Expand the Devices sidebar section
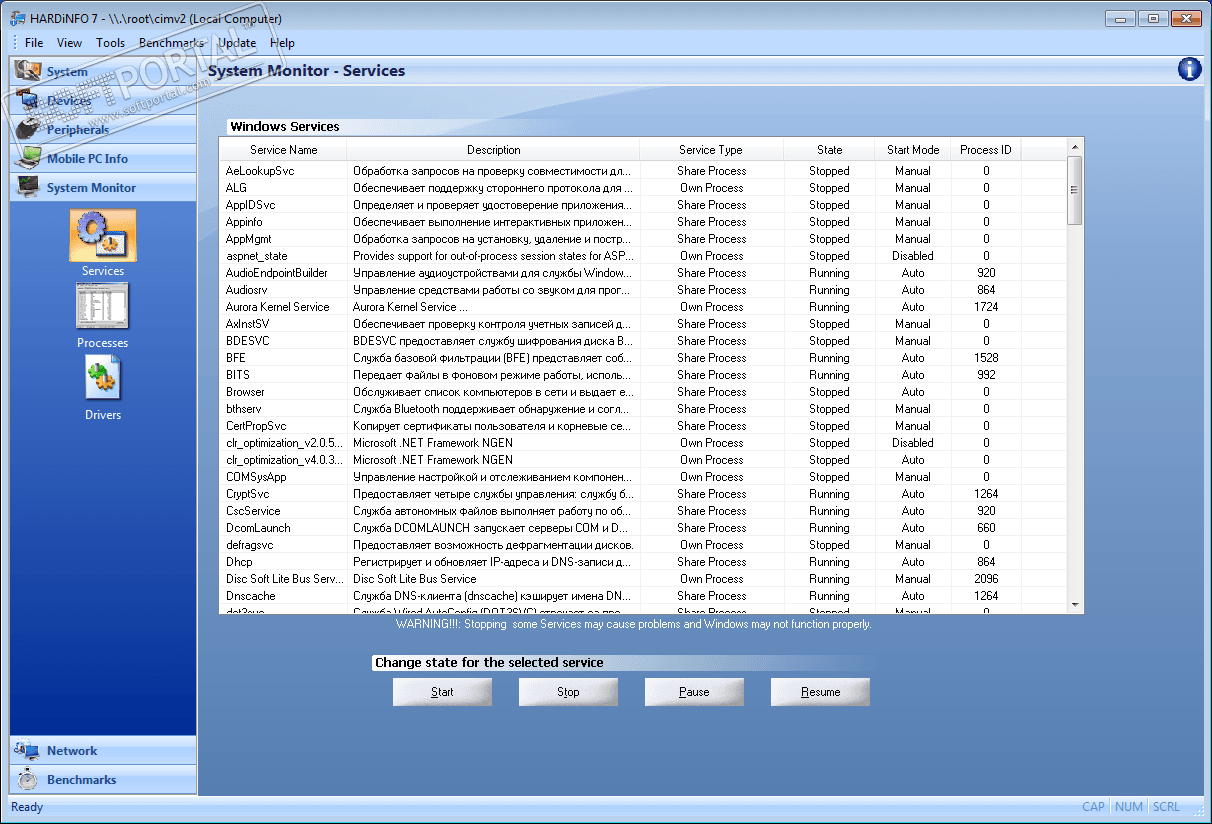Viewport: 1212px width, 824px height. click(x=103, y=100)
